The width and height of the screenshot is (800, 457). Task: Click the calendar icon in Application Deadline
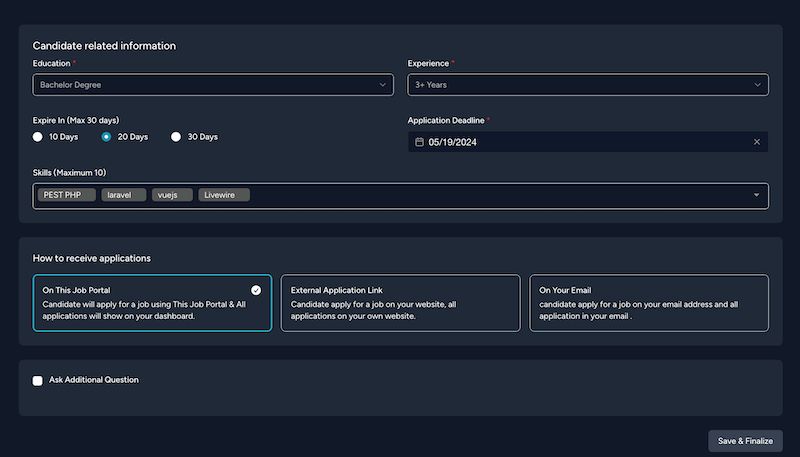420,142
